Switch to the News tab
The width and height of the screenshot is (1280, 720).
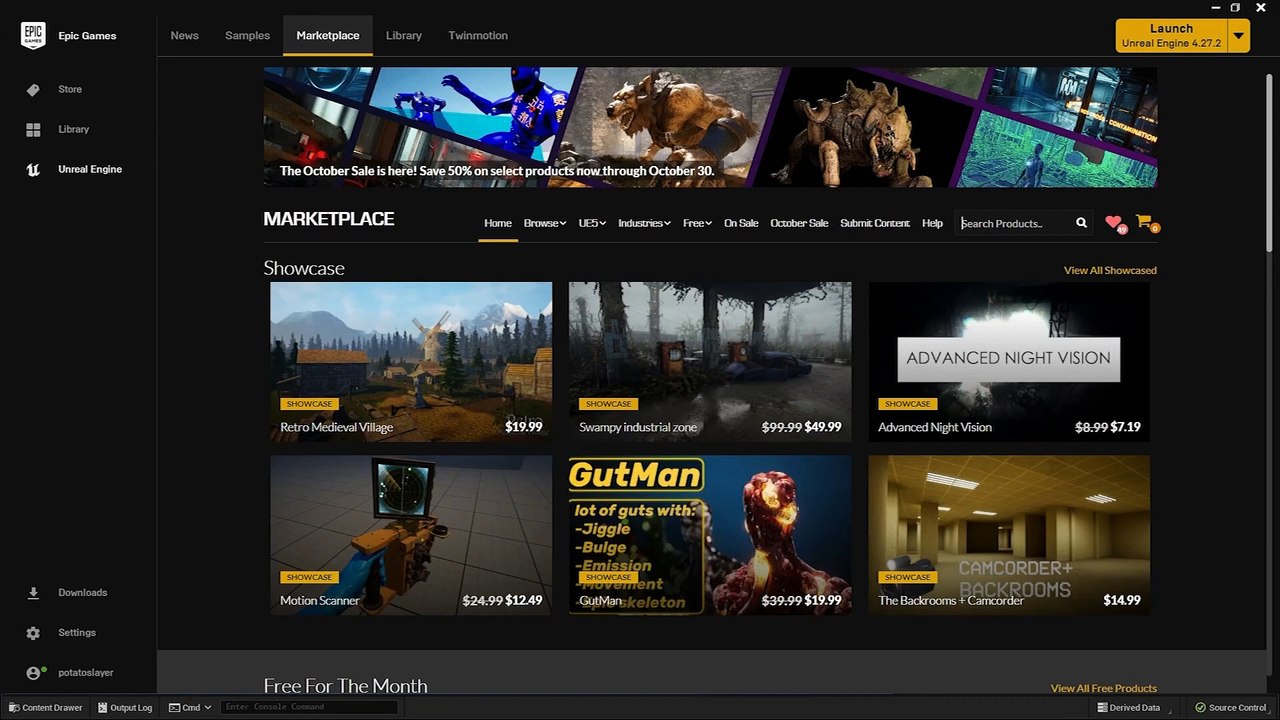[185, 35]
